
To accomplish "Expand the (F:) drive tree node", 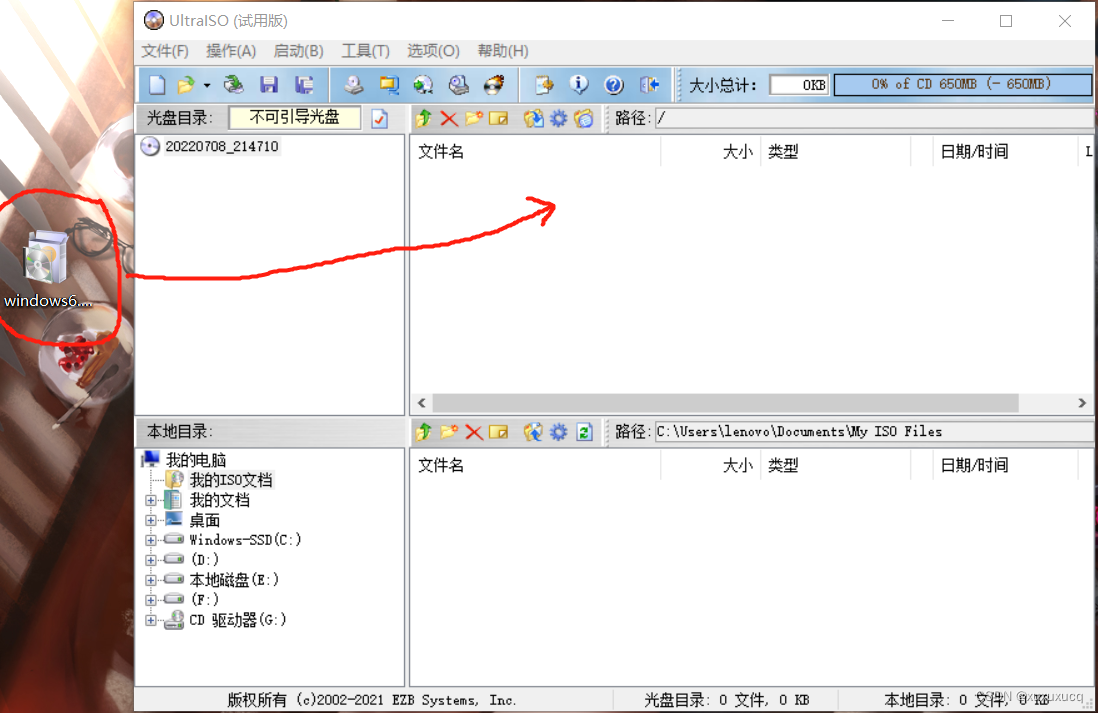I will pyautogui.click(x=151, y=600).
